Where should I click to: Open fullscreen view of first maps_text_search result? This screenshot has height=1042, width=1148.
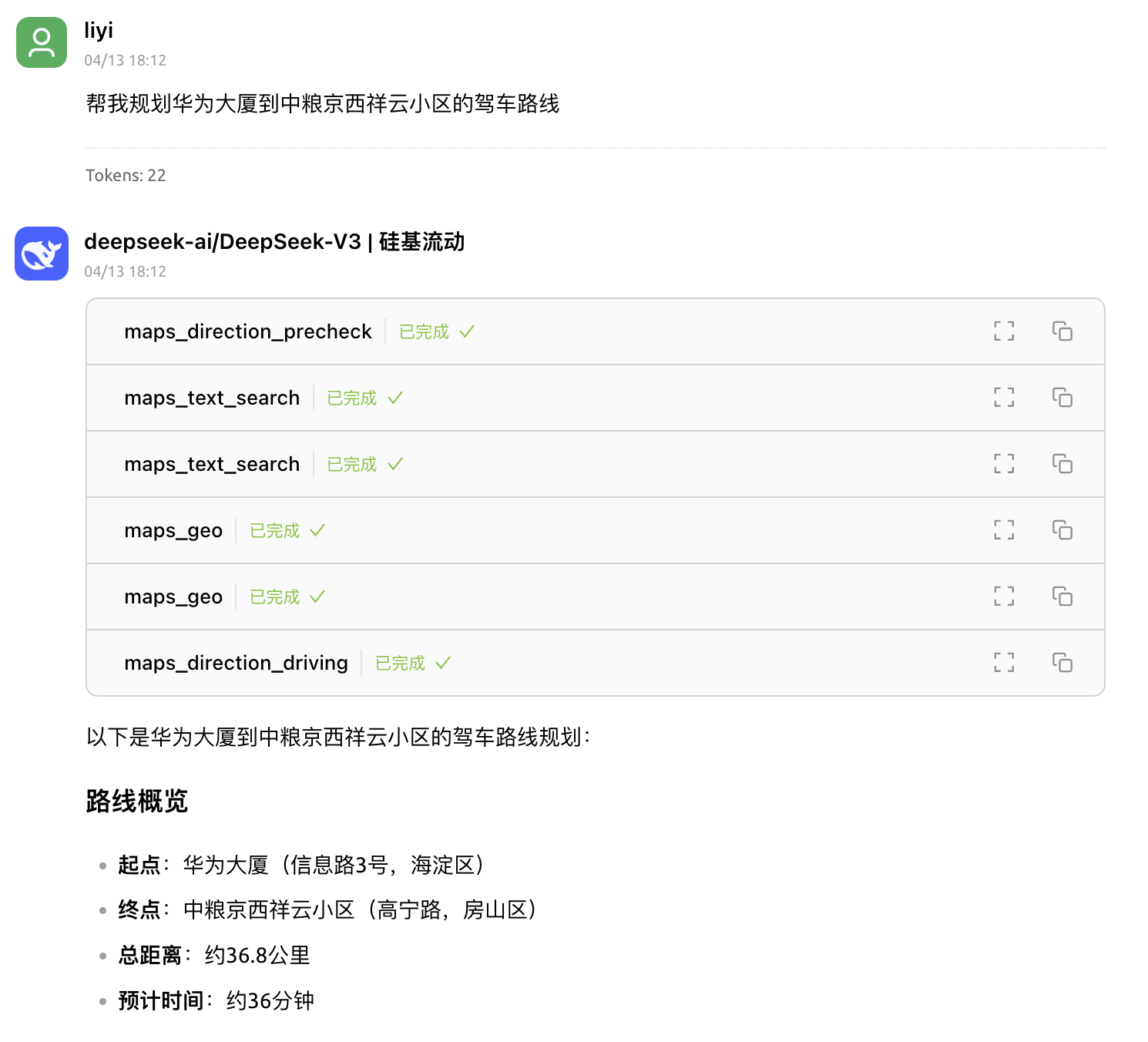click(x=1004, y=398)
